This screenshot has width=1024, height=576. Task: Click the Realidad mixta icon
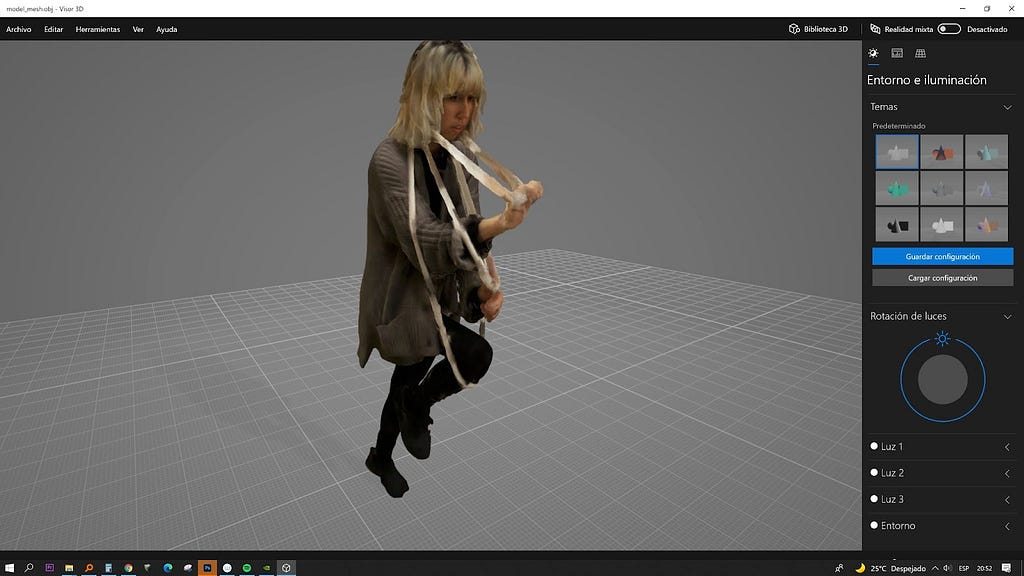tap(875, 29)
